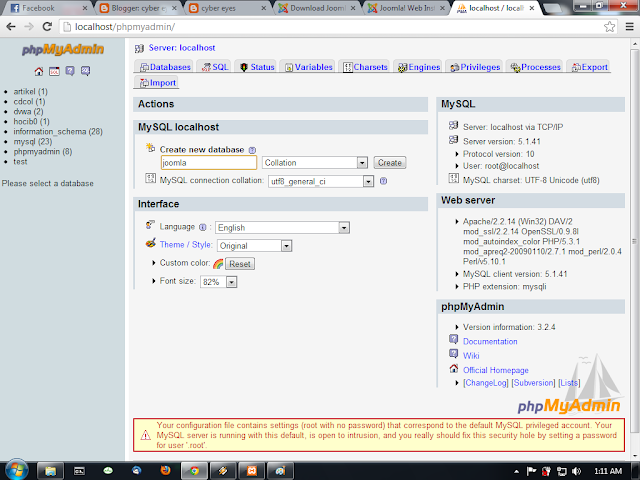Viewport: 640px width, 480px height.
Task: Go forward with the forward arrow
Action: point(29,27)
